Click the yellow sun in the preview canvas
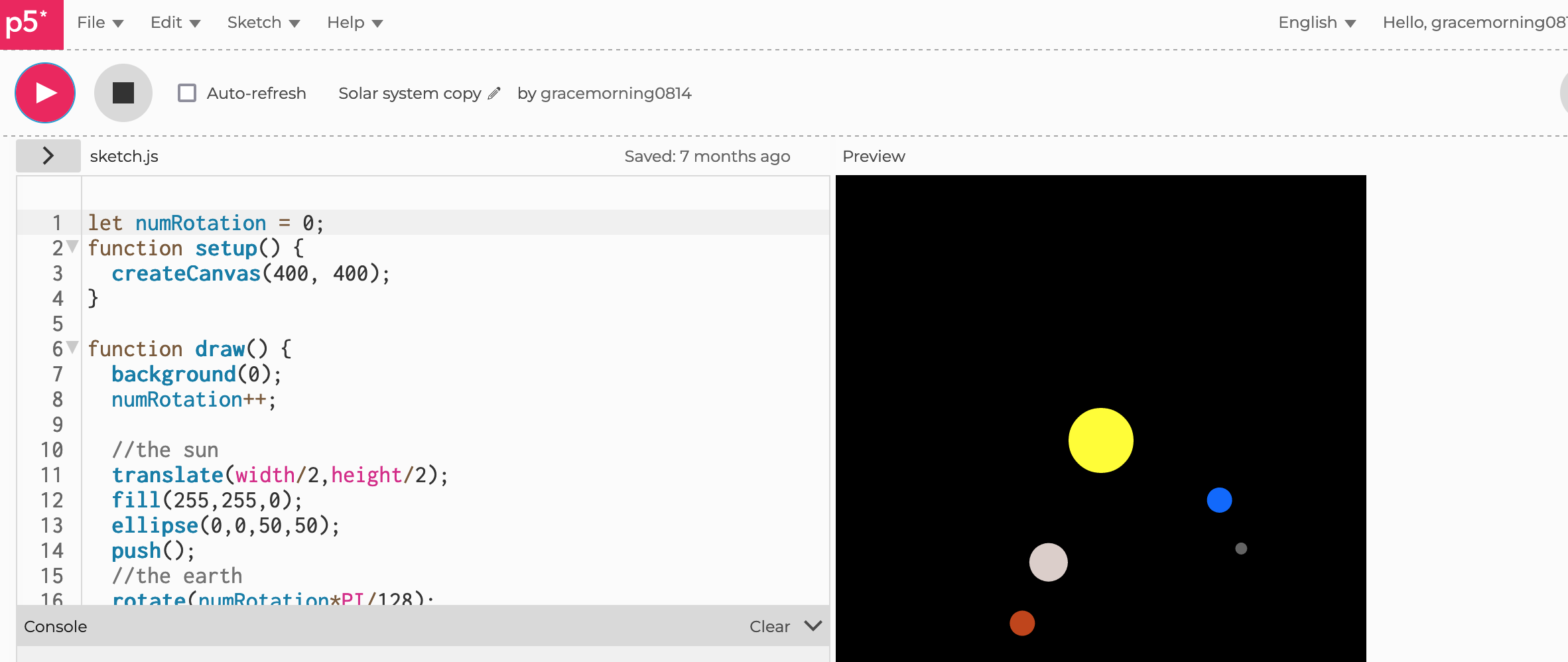Image resolution: width=1568 pixels, height=662 pixels. coord(1100,440)
